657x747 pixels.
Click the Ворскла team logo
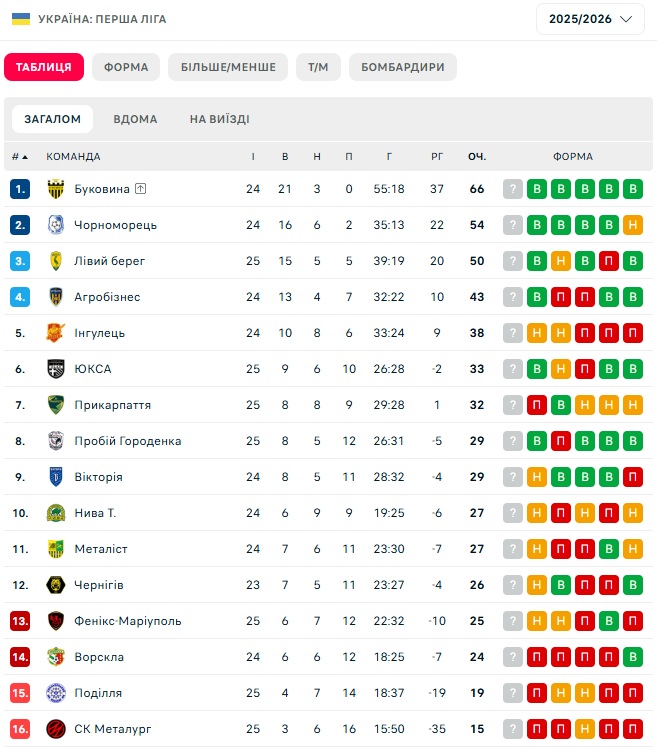(x=56, y=657)
